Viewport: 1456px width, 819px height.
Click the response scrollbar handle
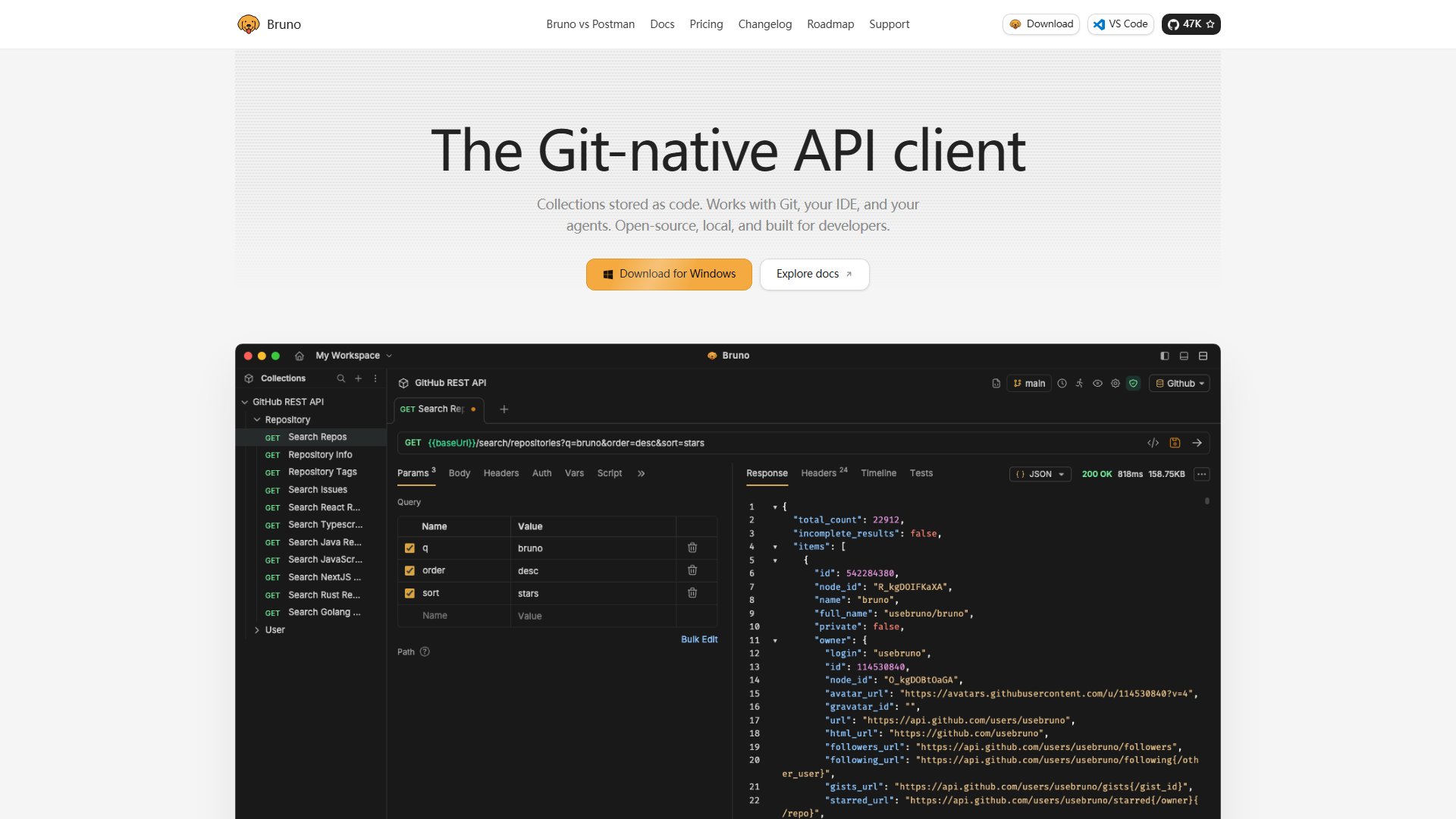point(1207,501)
